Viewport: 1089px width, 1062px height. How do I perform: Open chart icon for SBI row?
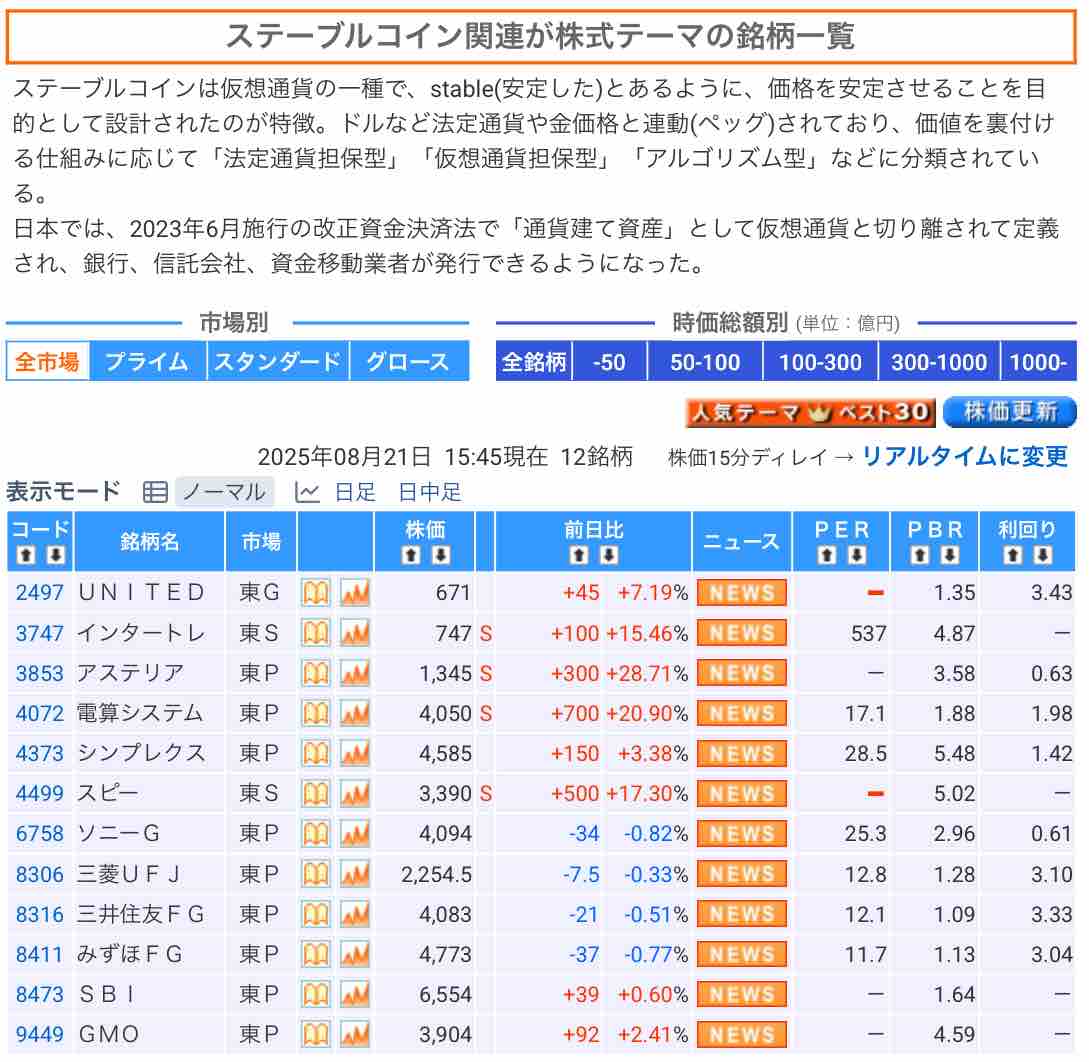[355, 995]
